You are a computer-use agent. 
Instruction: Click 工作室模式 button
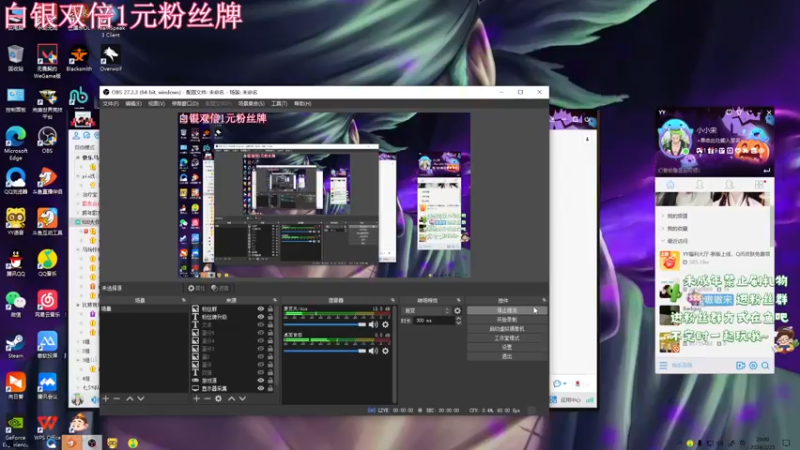coord(507,338)
